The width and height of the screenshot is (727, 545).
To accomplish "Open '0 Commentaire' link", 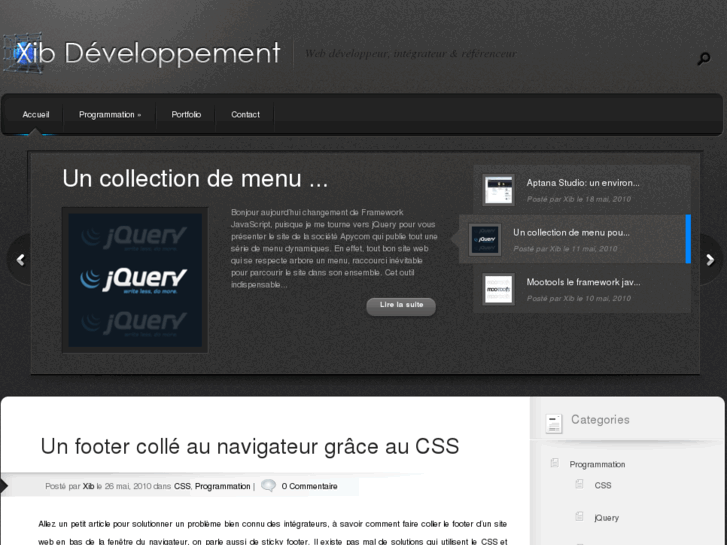I will [309, 486].
